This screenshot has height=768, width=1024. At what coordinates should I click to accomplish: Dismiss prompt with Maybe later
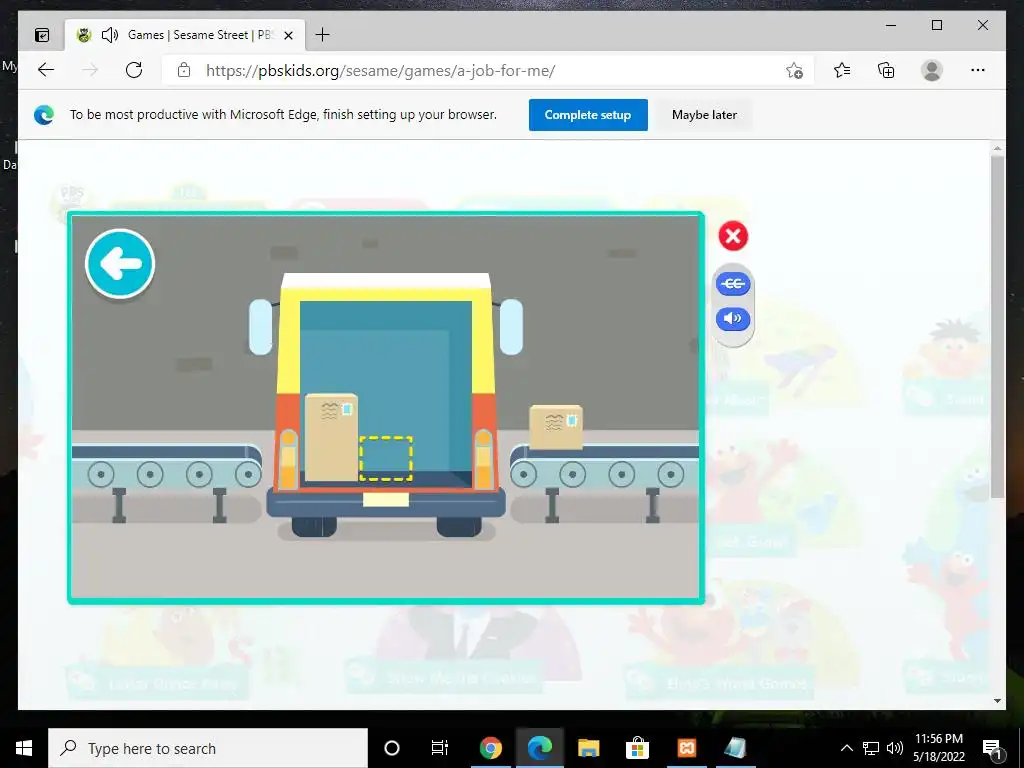tap(704, 115)
